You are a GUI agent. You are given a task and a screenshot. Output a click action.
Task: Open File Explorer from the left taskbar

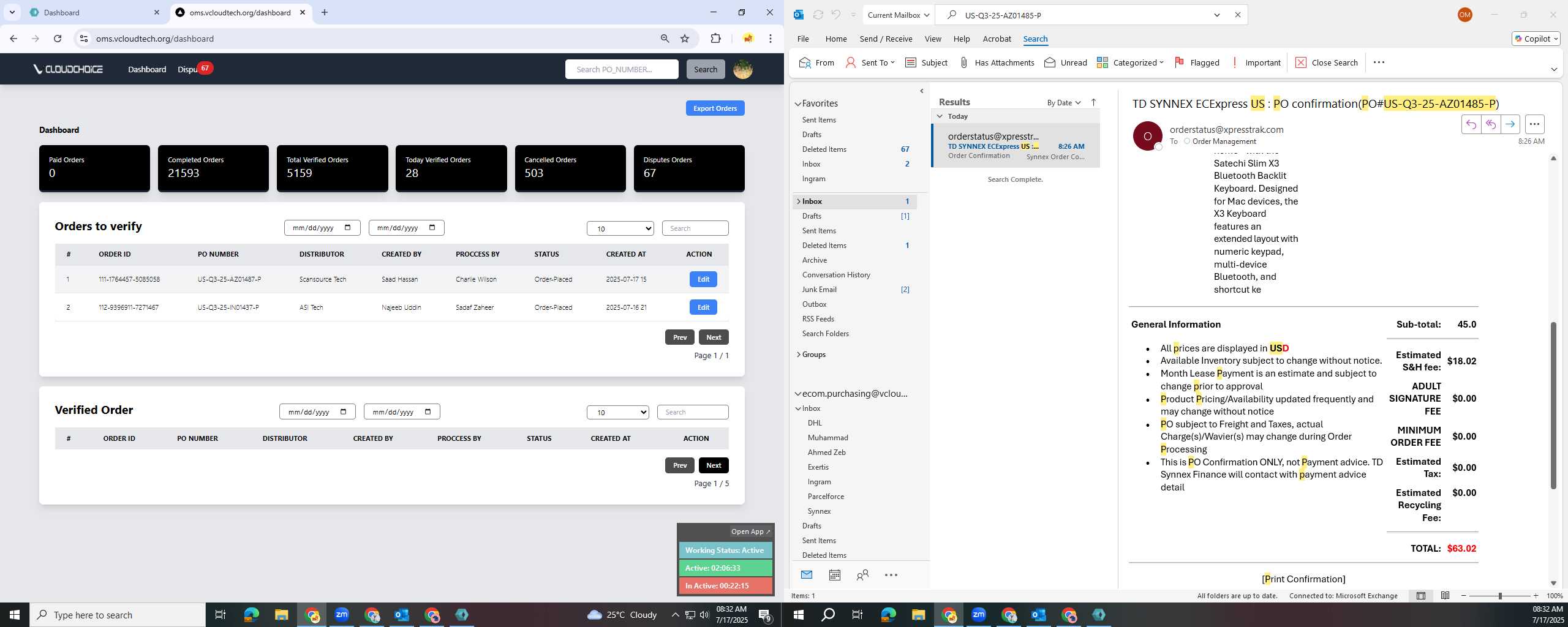281,615
